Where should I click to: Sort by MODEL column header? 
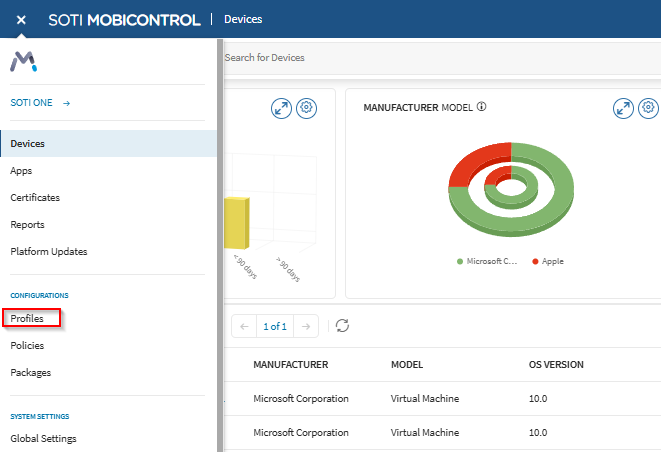point(407,365)
